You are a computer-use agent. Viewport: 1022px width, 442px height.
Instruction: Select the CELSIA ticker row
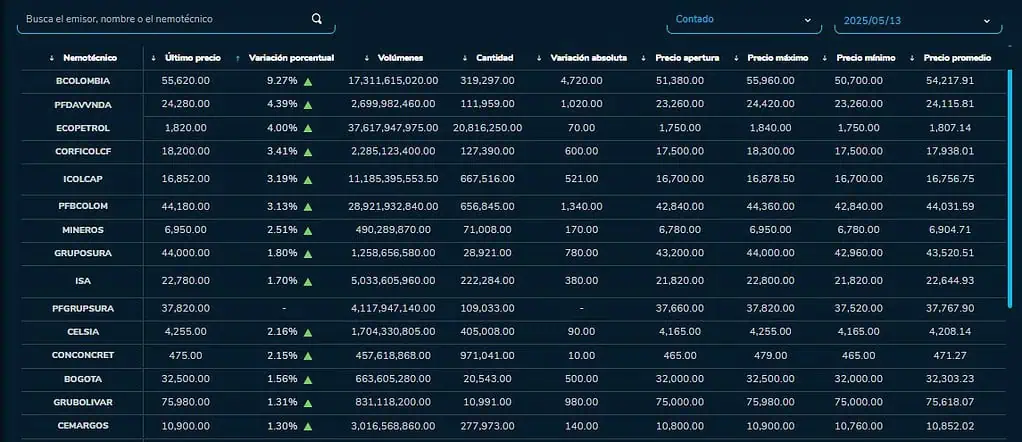click(514, 332)
